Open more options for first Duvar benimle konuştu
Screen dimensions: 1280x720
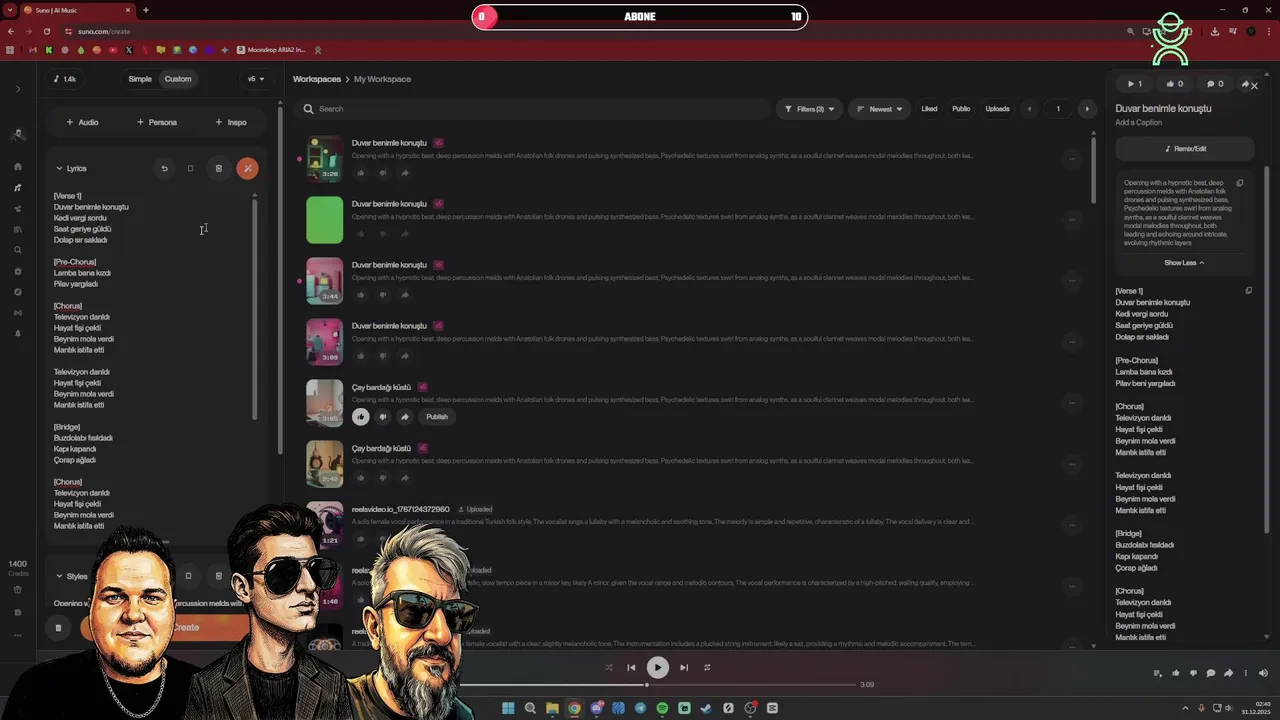pyautogui.click(x=1072, y=158)
